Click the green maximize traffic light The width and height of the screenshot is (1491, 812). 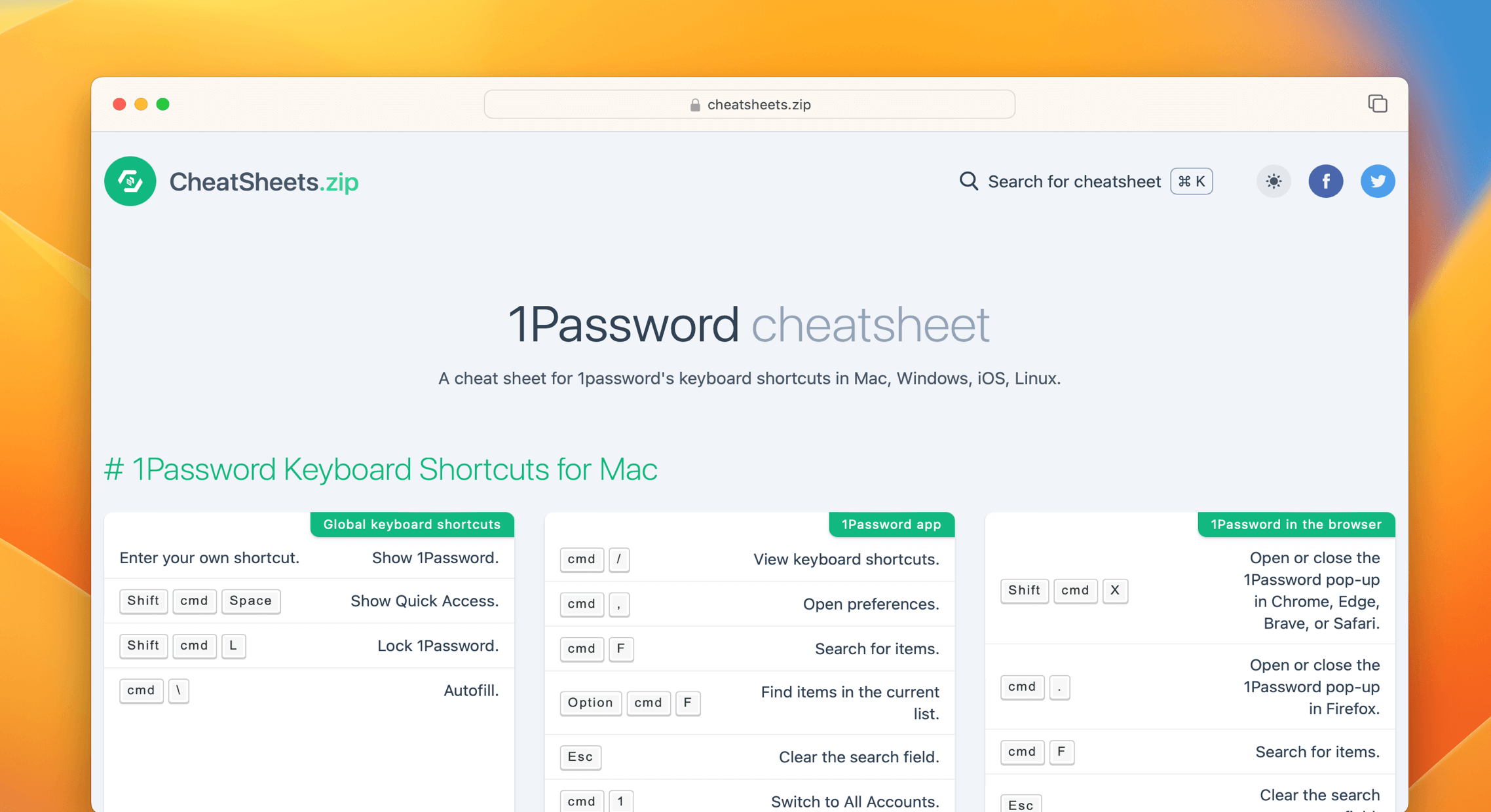point(163,103)
